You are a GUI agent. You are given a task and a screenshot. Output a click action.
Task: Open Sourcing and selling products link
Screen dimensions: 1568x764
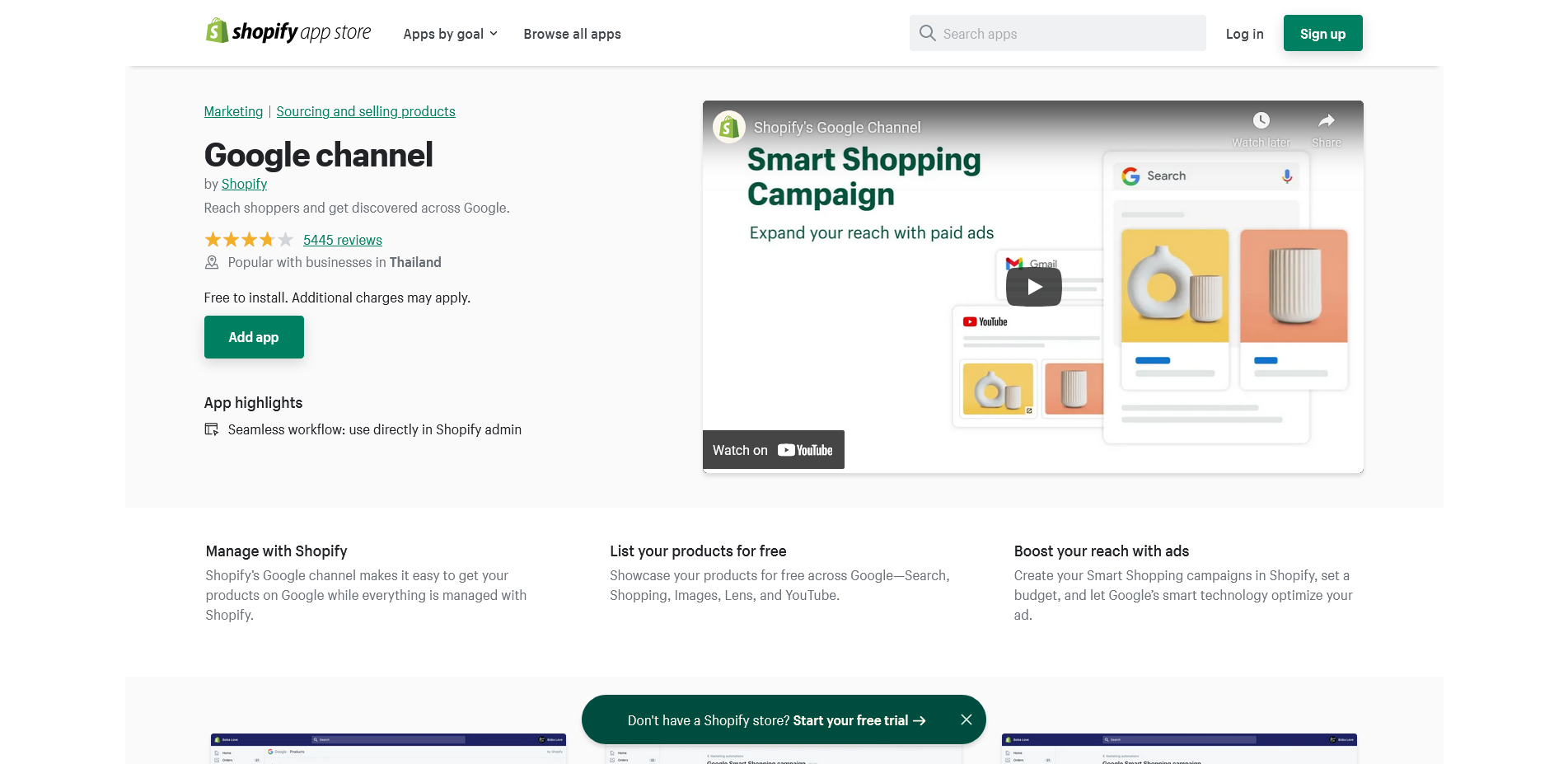click(x=365, y=111)
